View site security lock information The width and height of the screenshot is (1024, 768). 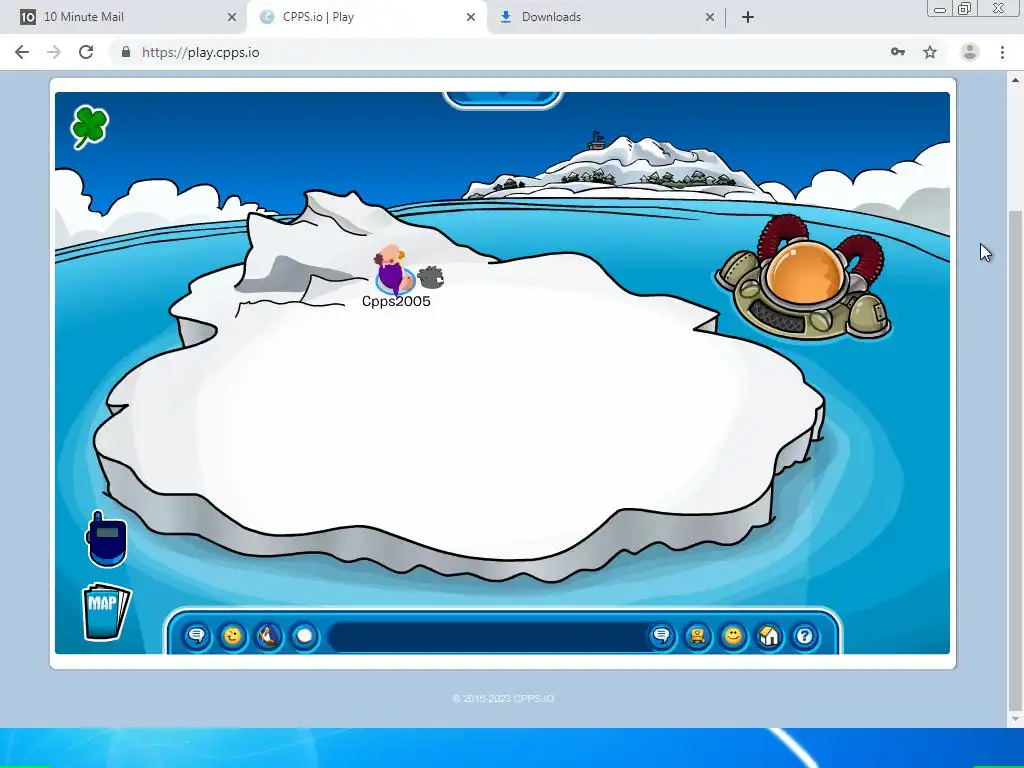tap(126, 52)
